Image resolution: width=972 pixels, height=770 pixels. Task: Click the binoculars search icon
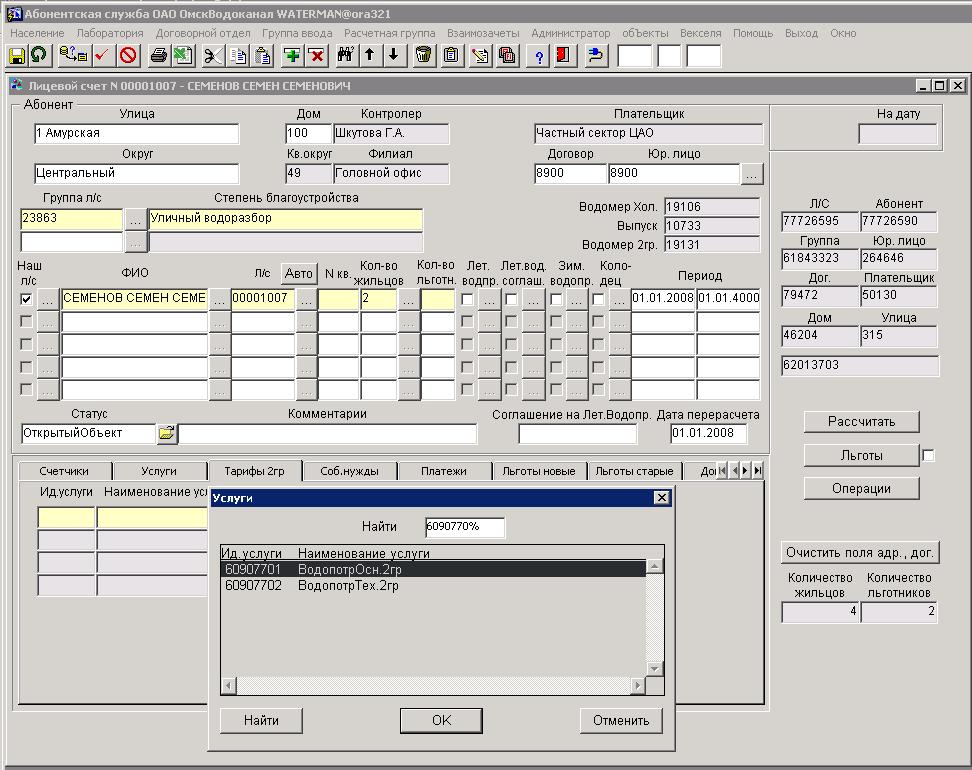point(346,55)
